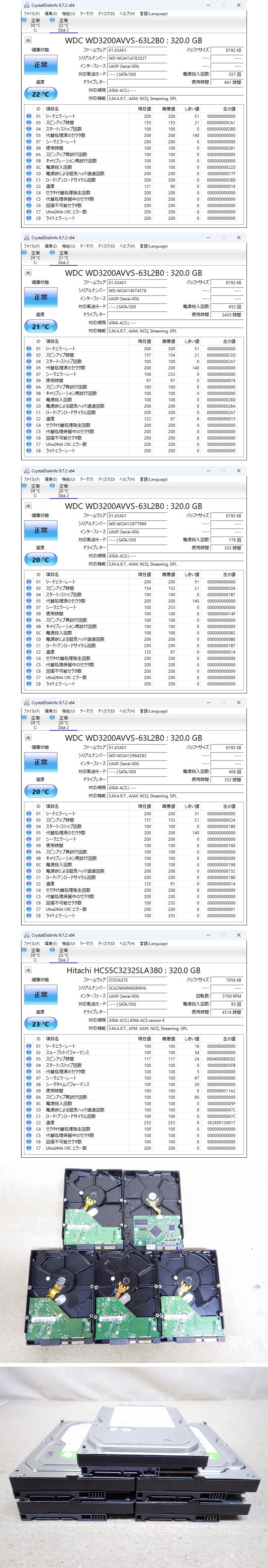Open the テーマ(T) menu in the 21 °C disk window
The height and width of the screenshot is (1568, 268).
click(x=87, y=246)
